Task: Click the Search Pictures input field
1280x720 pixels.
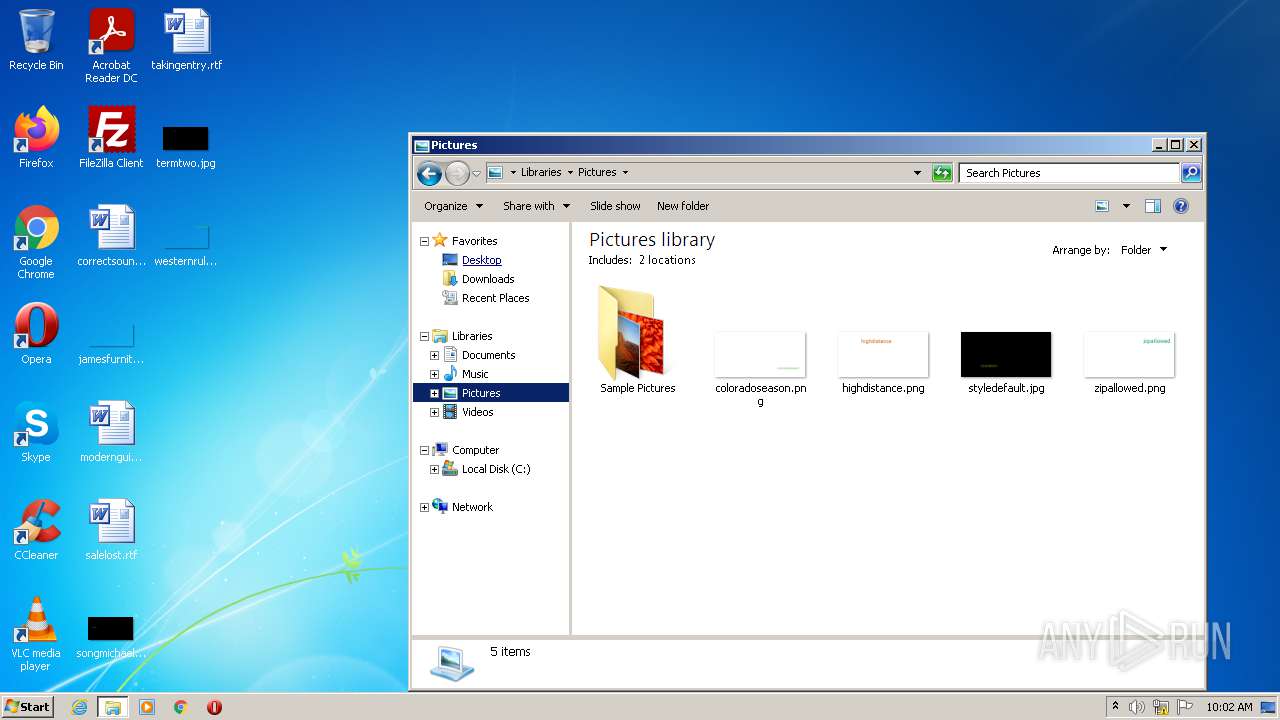Action: 1069,173
